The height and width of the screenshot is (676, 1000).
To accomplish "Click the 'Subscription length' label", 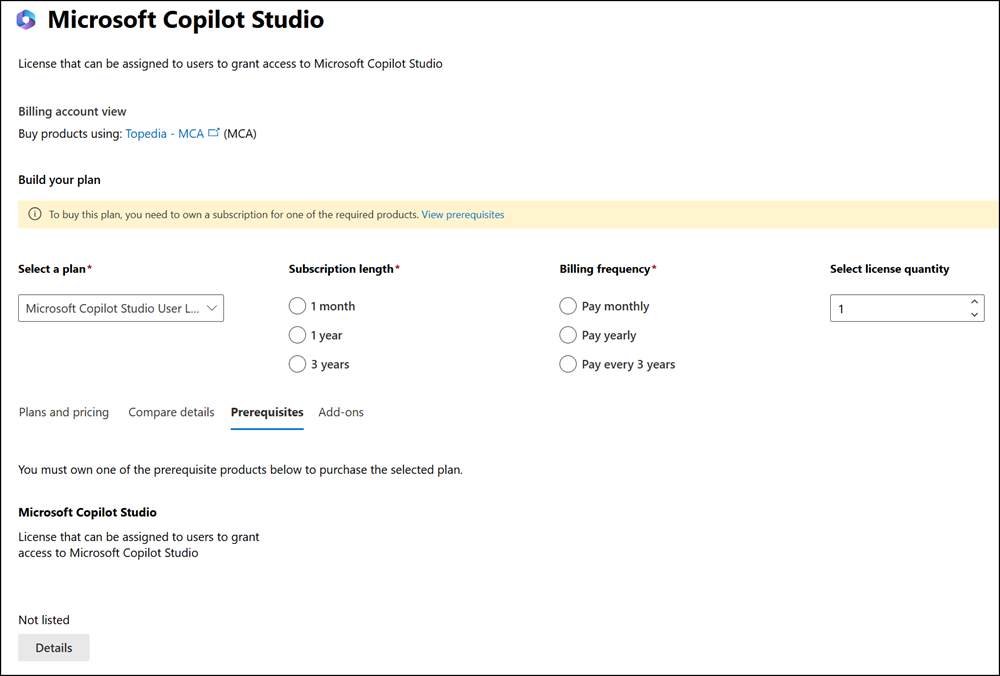I will pyautogui.click(x=341, y=268).
